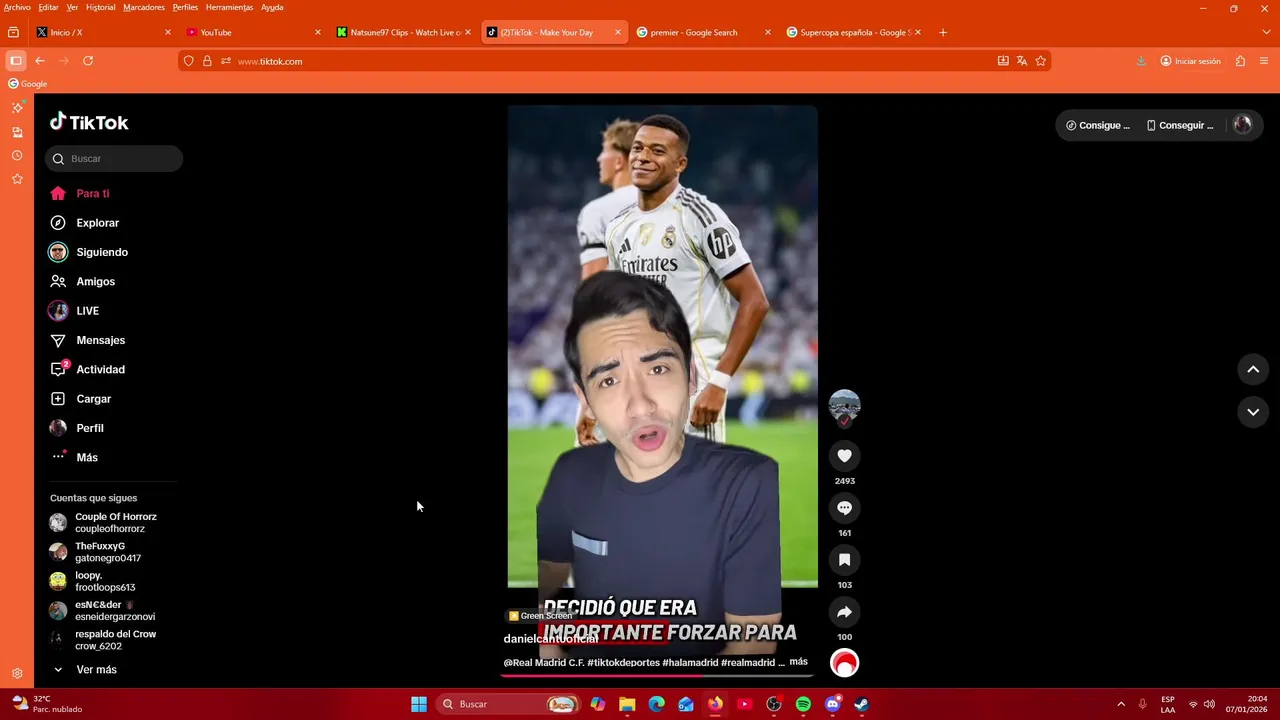Screen dimensions: 1280x720
Task: Open the Marcadores menu
Action: [x=144, y=7]
